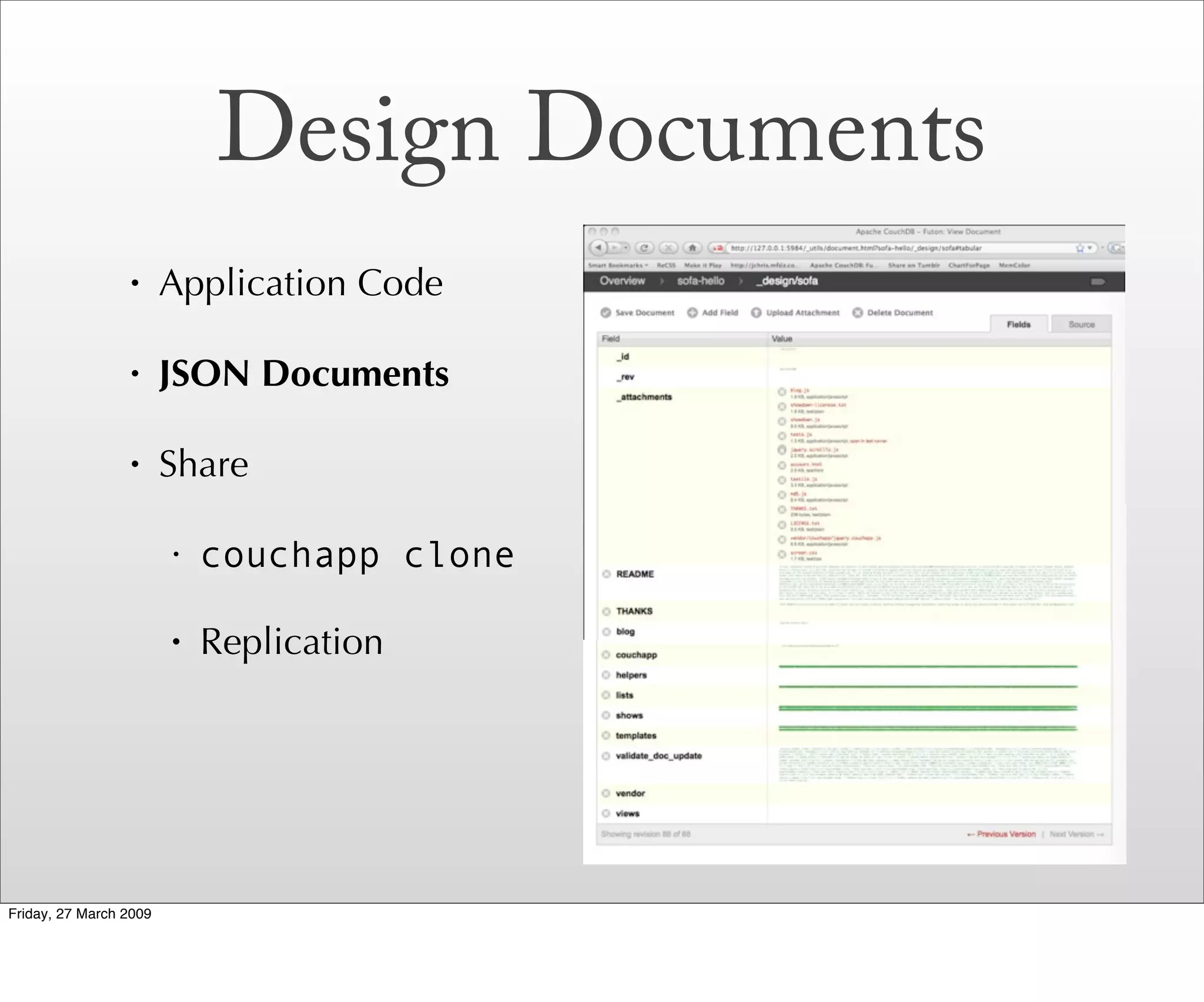Delete the validate_doc_update field via its icon
Image resolution: width=1204 pixels, height=1002 pixels.
click(606, 756)
